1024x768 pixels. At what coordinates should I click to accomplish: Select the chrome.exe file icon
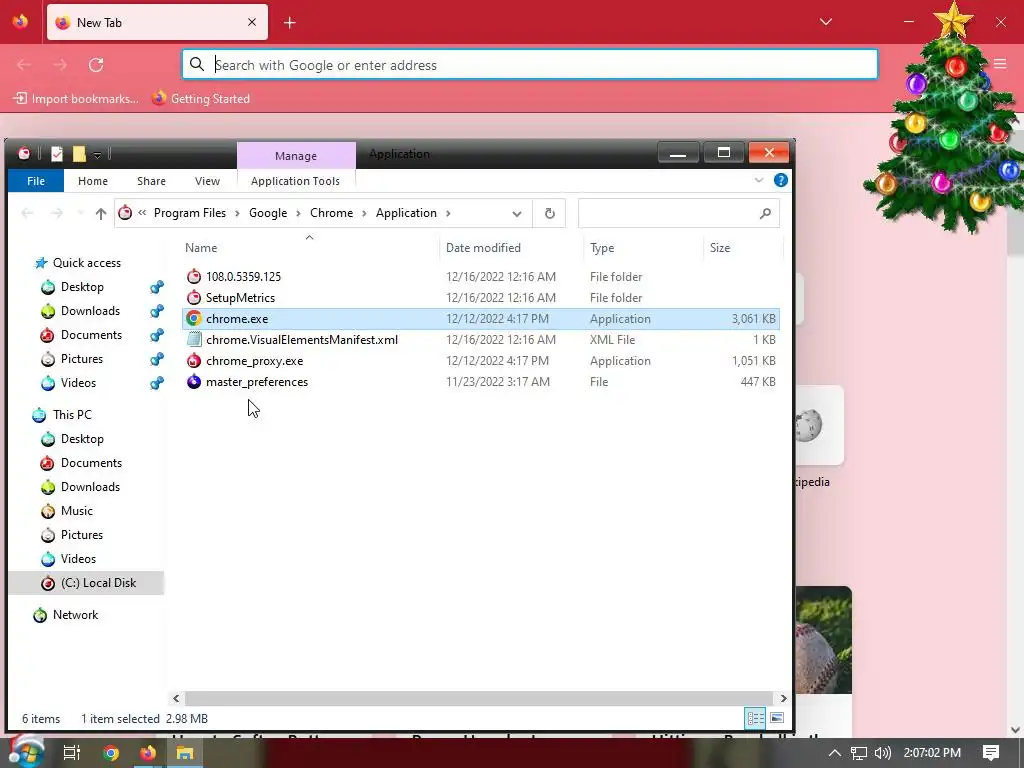coord(194,319)
